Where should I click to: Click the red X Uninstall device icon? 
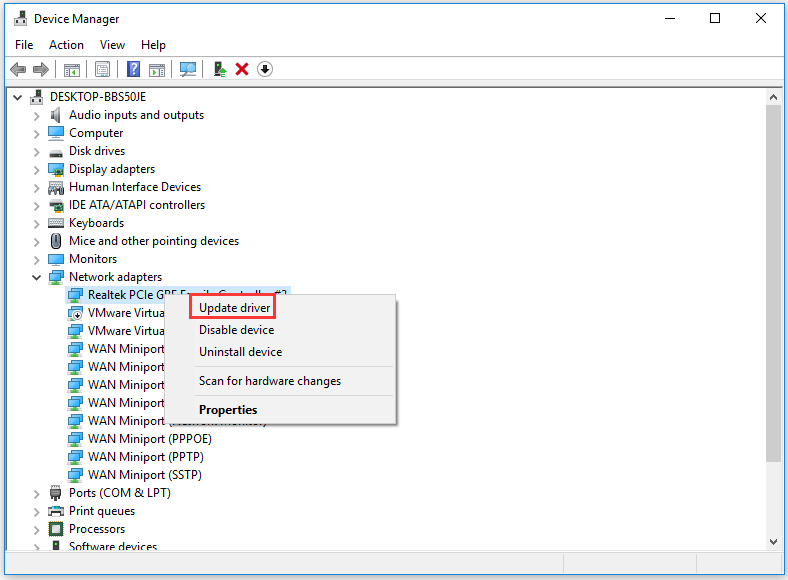[x=241, y=69]
